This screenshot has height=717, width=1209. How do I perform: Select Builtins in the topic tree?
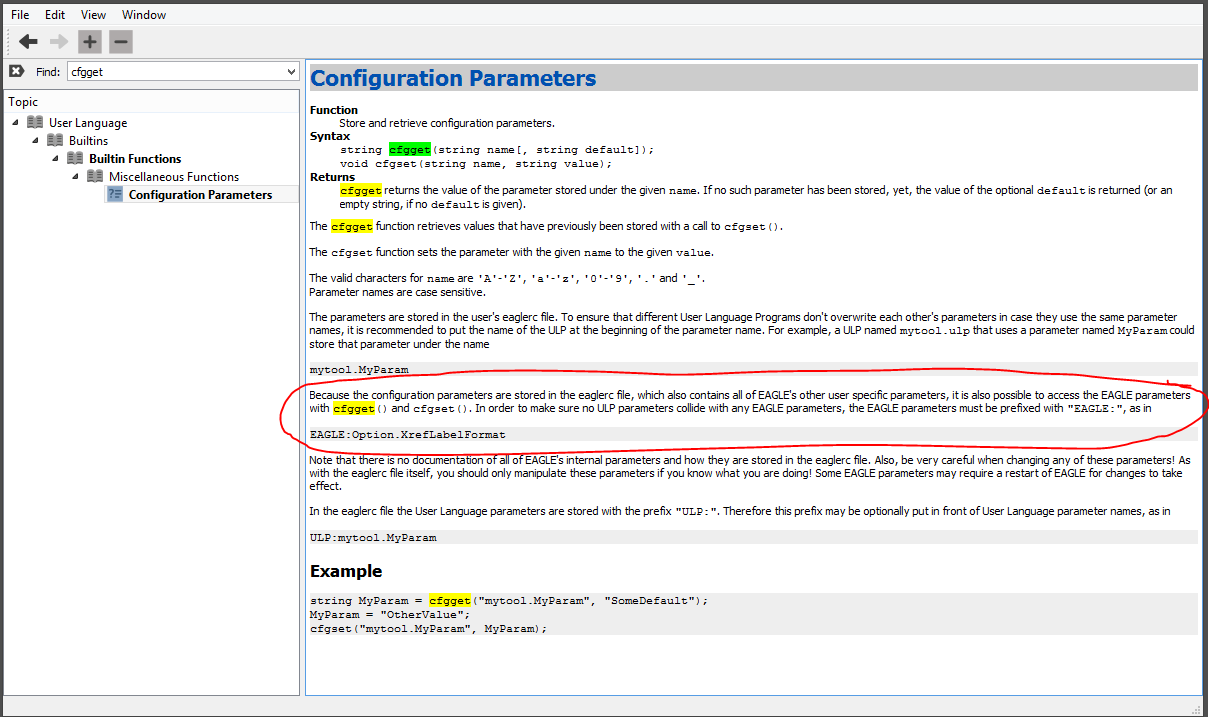click(x=88, y=141)
